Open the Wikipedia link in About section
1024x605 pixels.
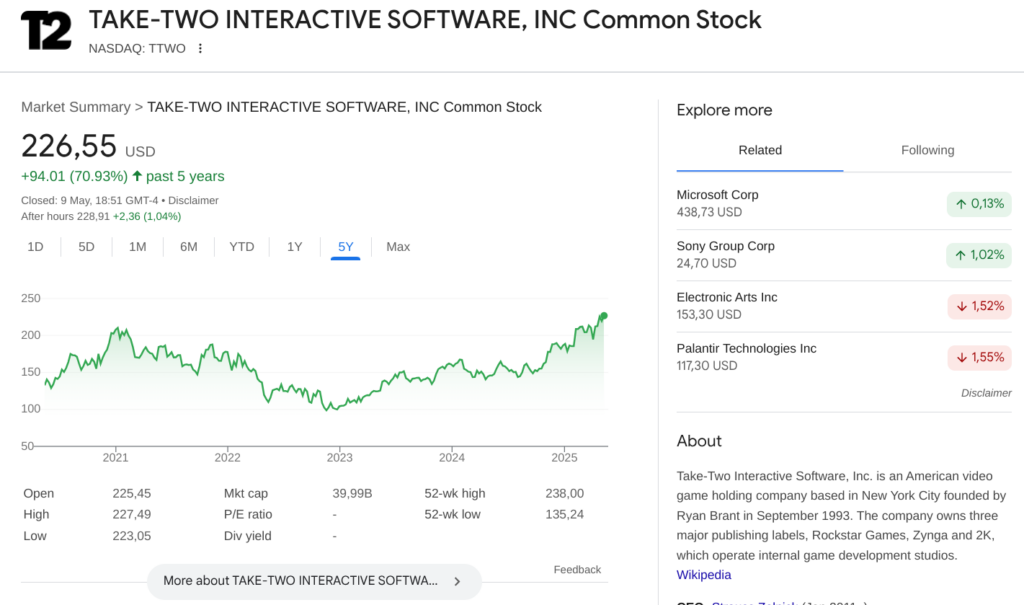click(703, 575)
